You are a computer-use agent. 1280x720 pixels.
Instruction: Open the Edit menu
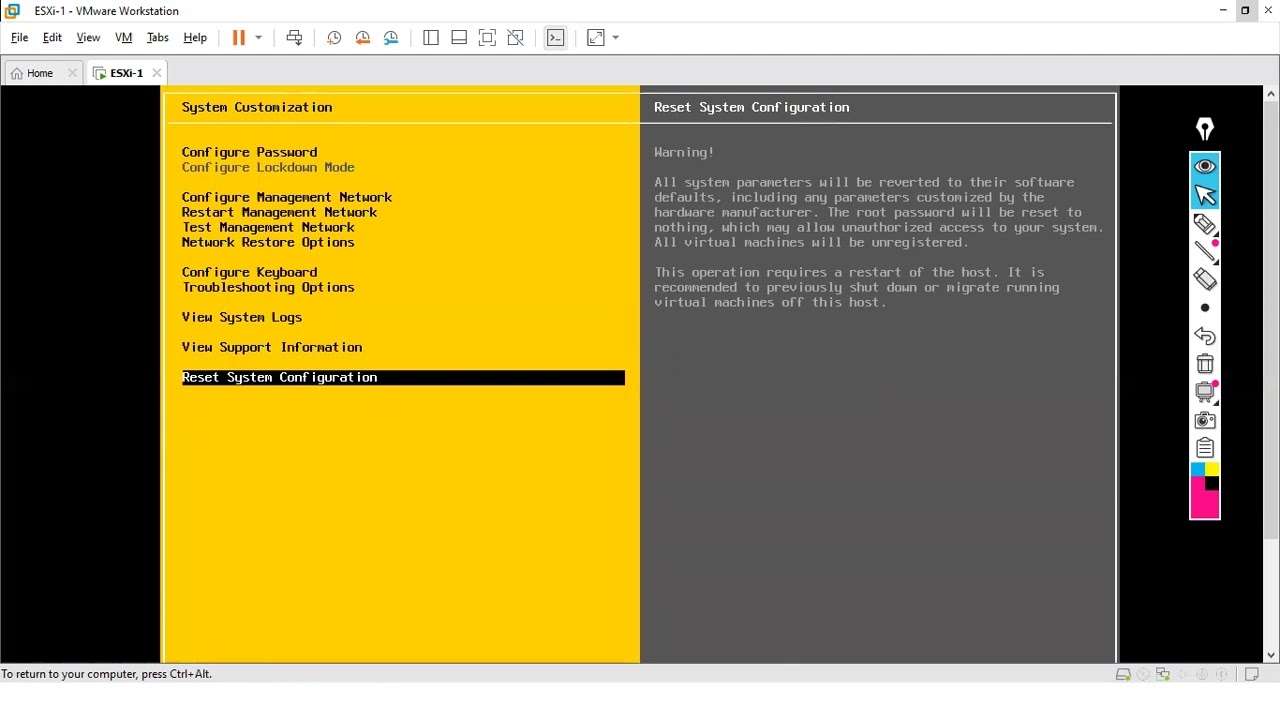[x=52, y=38]
